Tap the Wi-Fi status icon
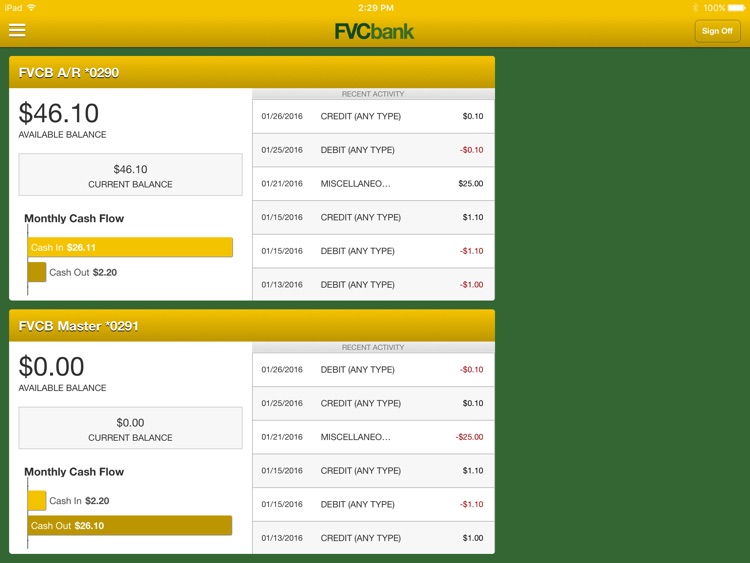The height and width of the screenshot is (563, 750). pyautogui.click(x=32, y=7)
